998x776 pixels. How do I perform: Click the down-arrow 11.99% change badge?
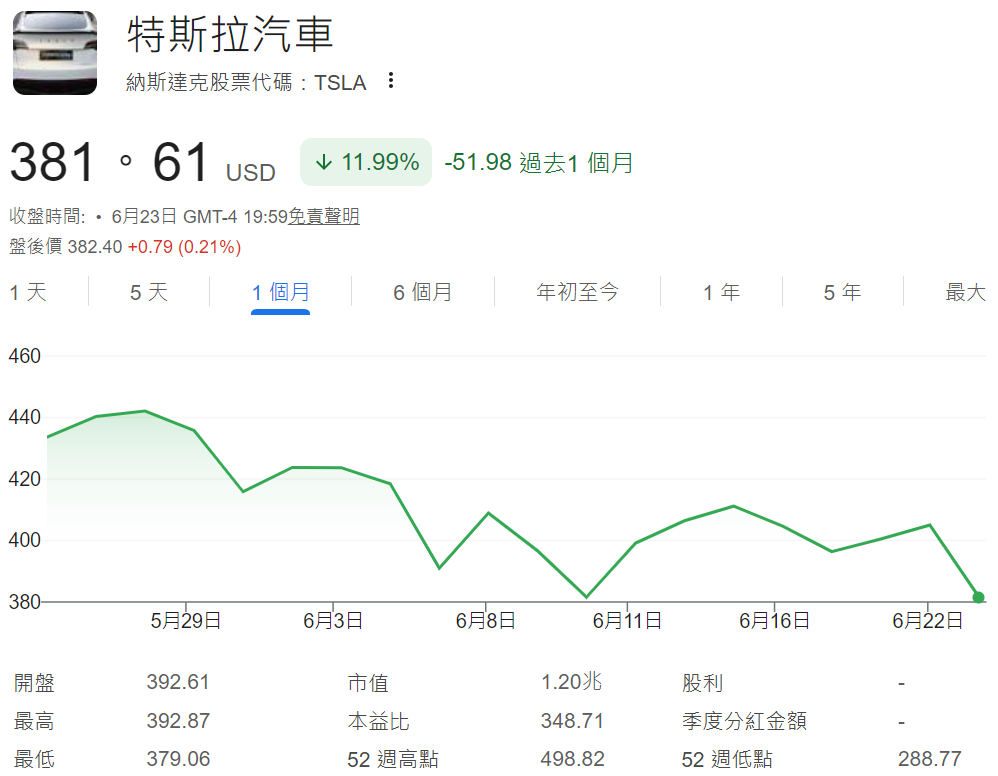point(366,162)
